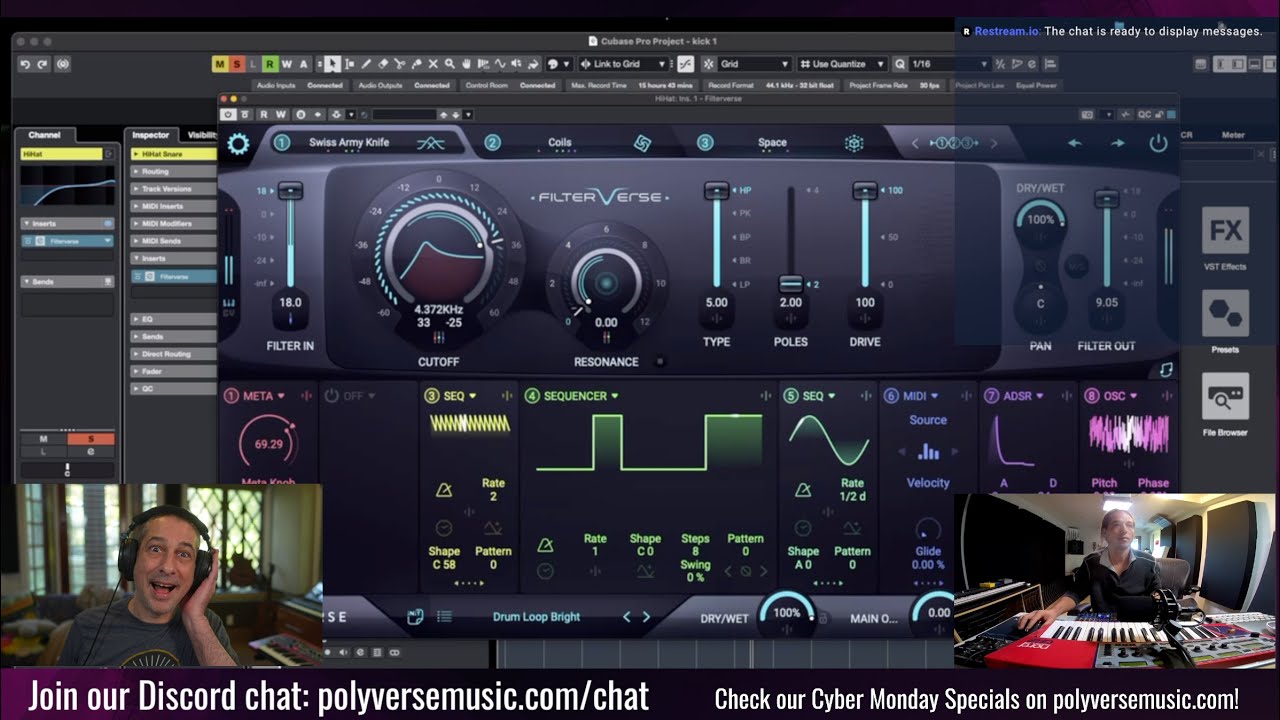This screenshot has height=720, width=1280.
Task: Open modulator 4 SEQUENCER type dropdown
Action: (580, 396)
